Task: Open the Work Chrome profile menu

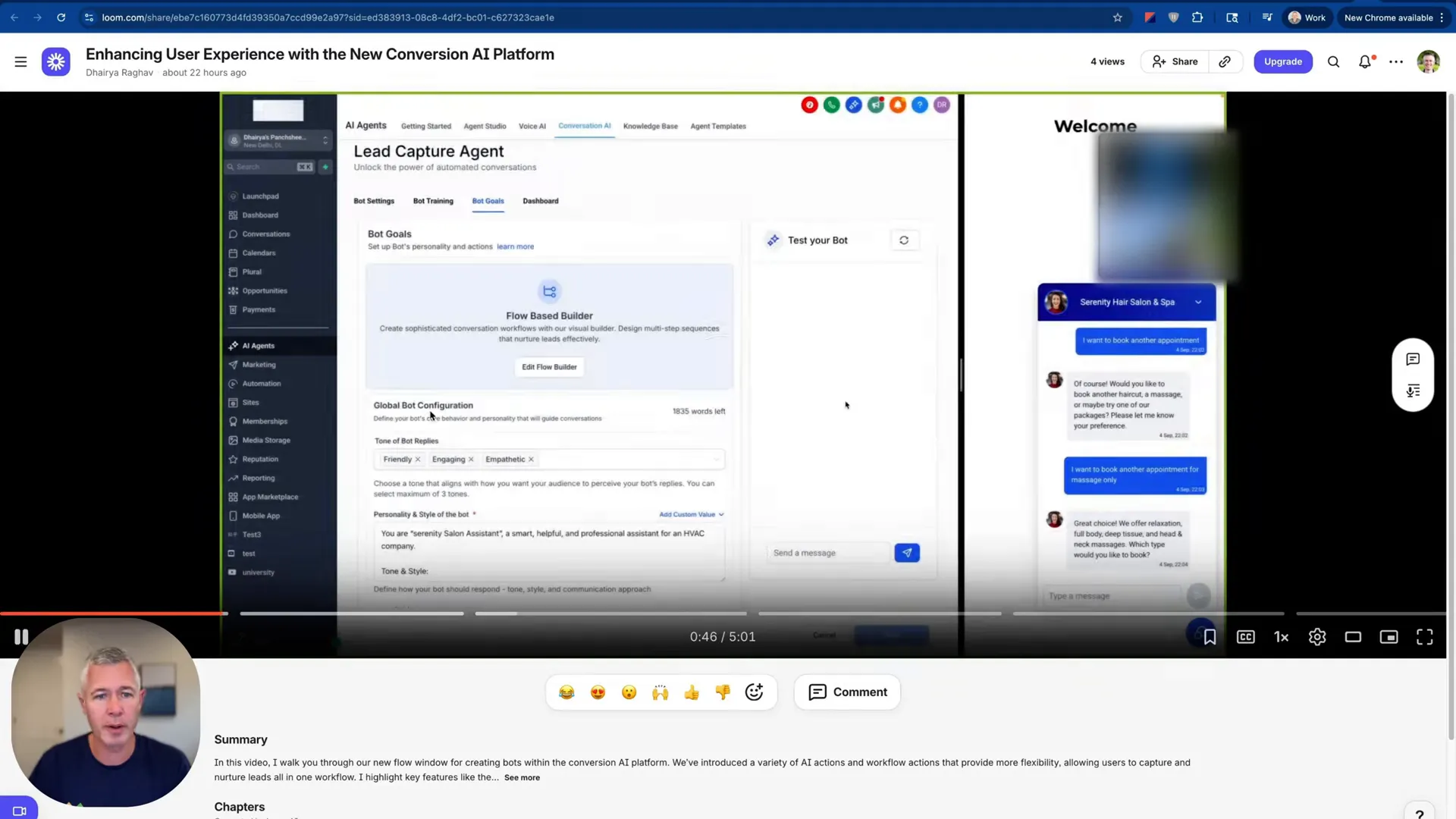Action: pyautogui.click(x=1307, y=17)
